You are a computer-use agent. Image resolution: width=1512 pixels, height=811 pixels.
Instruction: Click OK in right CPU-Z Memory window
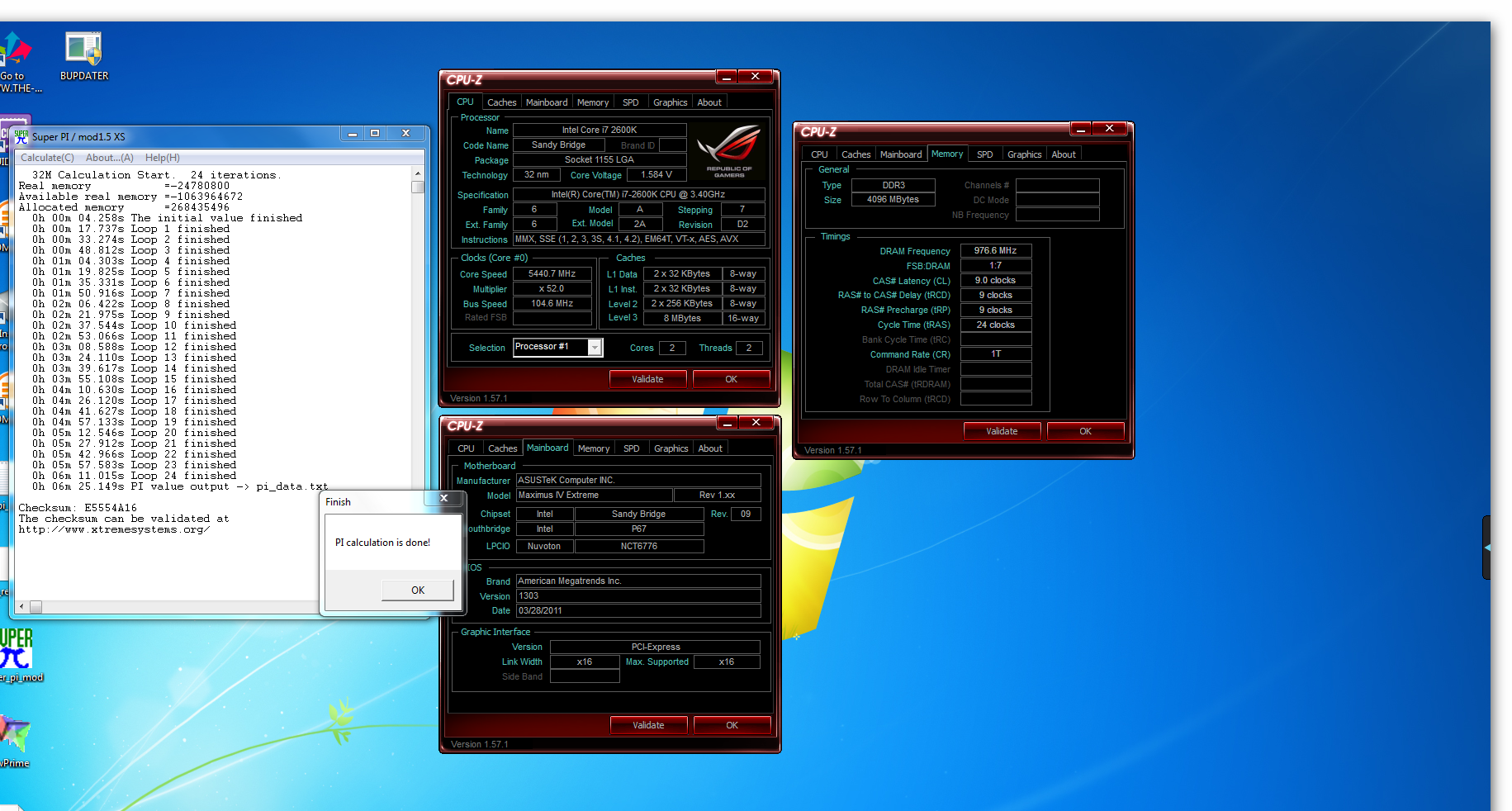click(1085, 431)
